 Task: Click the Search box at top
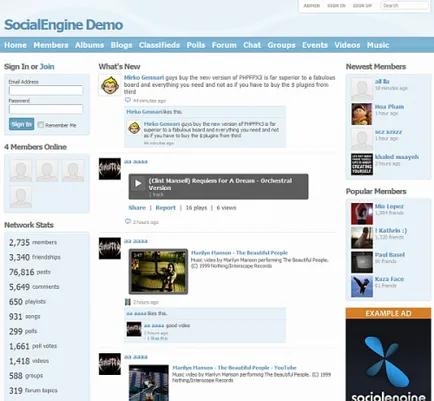(x=405, y=5)
